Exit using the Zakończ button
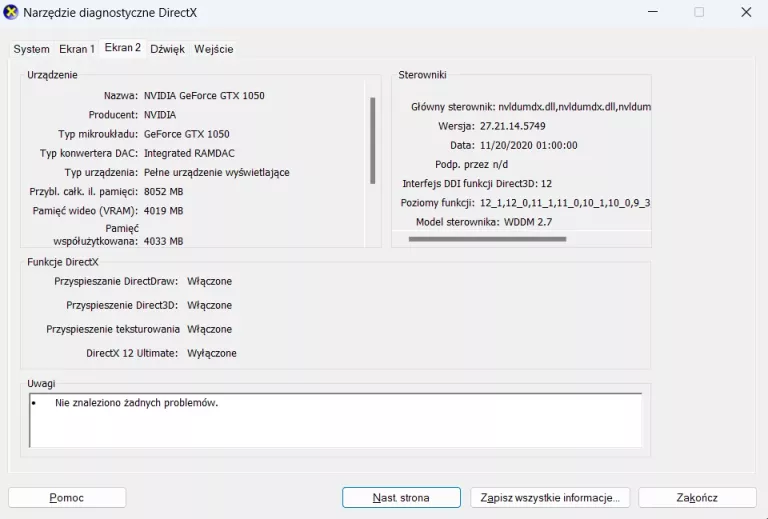768x519 pixels. click(x=697, y=497)
